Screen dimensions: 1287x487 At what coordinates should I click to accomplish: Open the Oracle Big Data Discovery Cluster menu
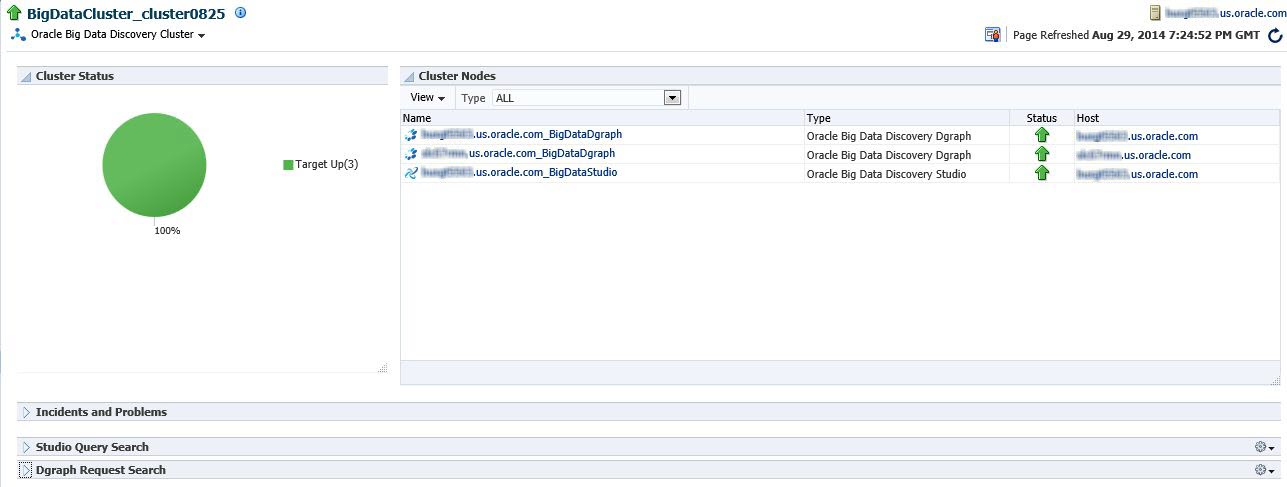click(118, 34)
